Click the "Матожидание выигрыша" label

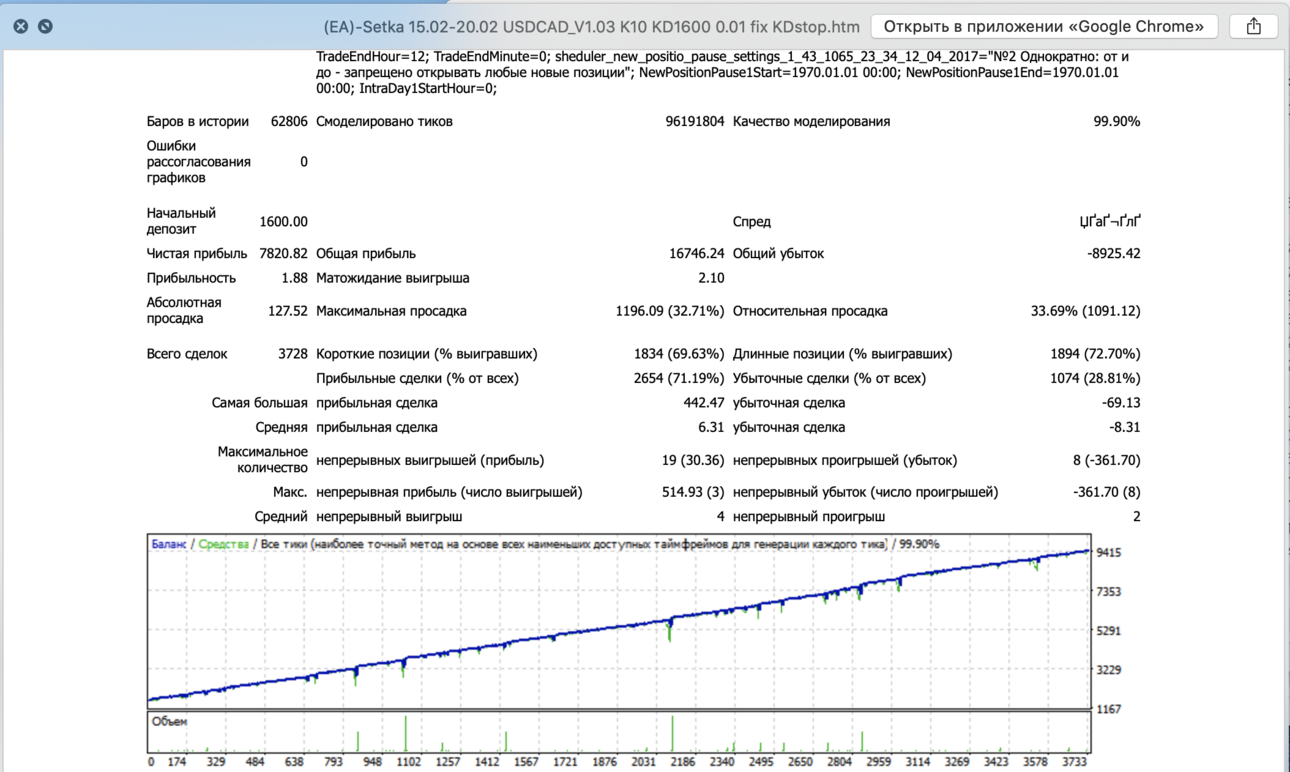393,278
